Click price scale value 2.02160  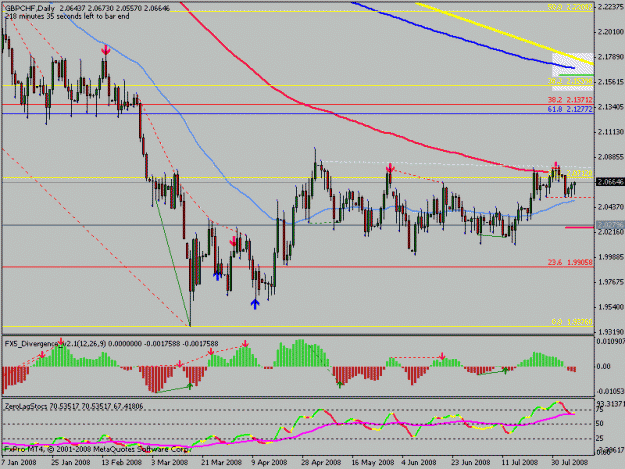point(611,232)
